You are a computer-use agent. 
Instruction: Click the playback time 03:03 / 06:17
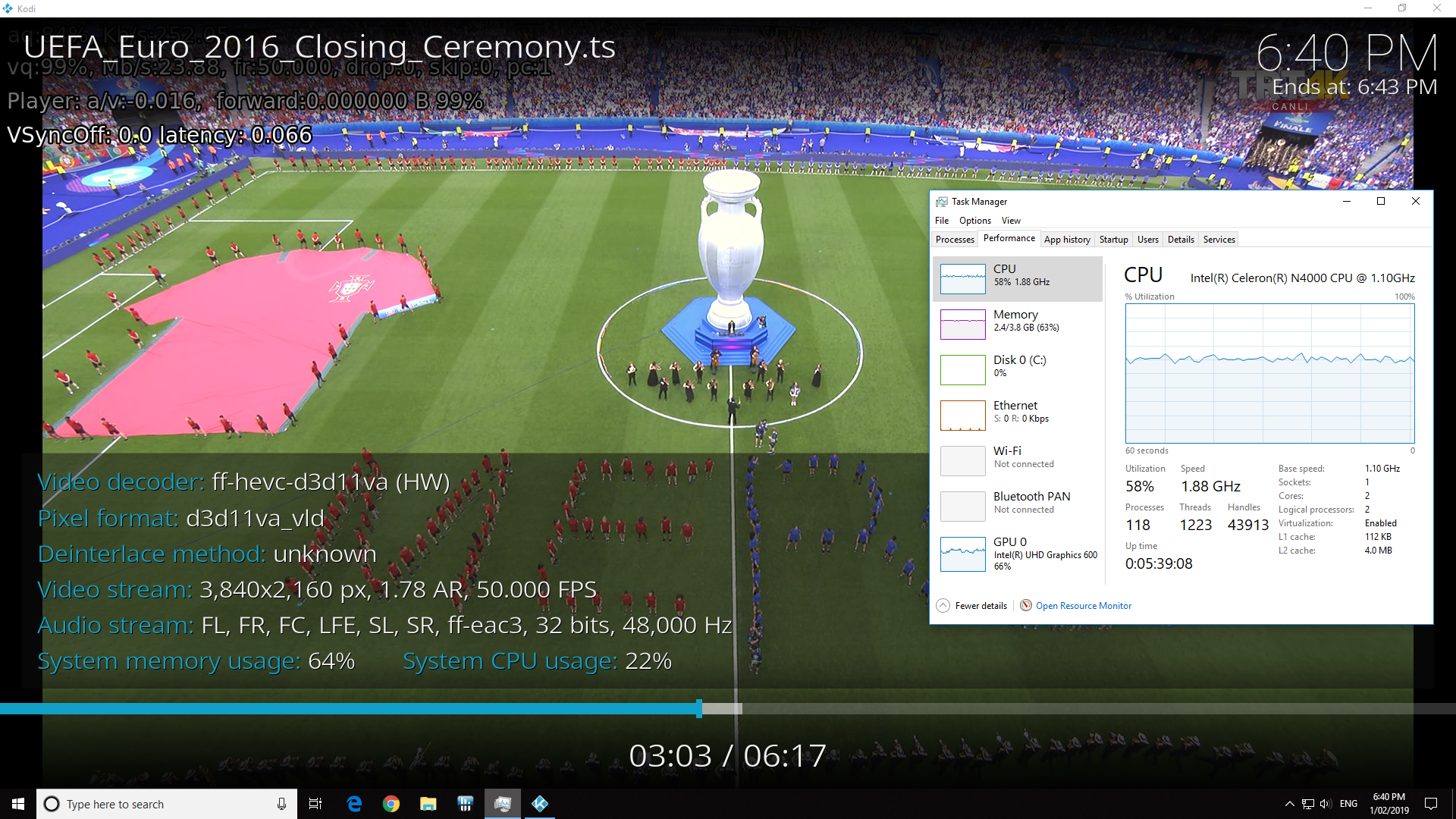pos(727,756)
